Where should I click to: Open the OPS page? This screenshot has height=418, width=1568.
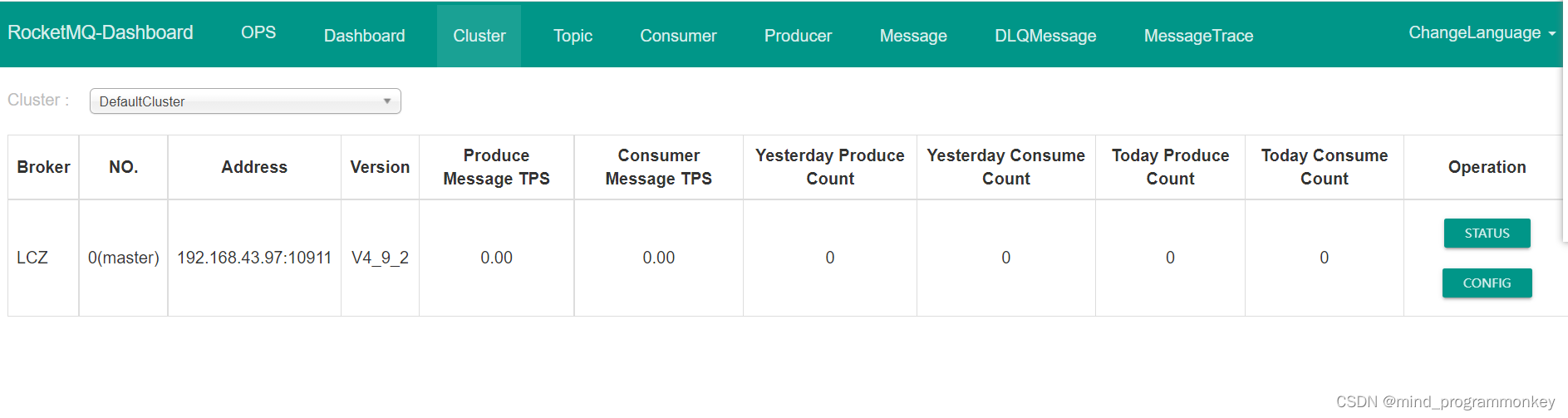(x=258, y=32)
